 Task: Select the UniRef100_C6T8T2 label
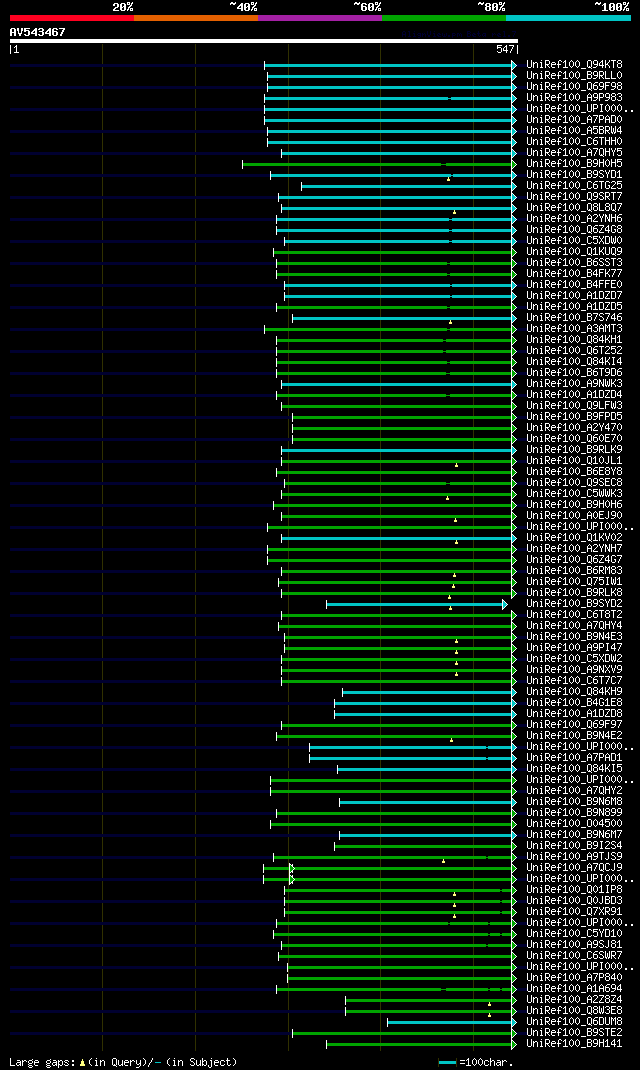tap(574, 615)
